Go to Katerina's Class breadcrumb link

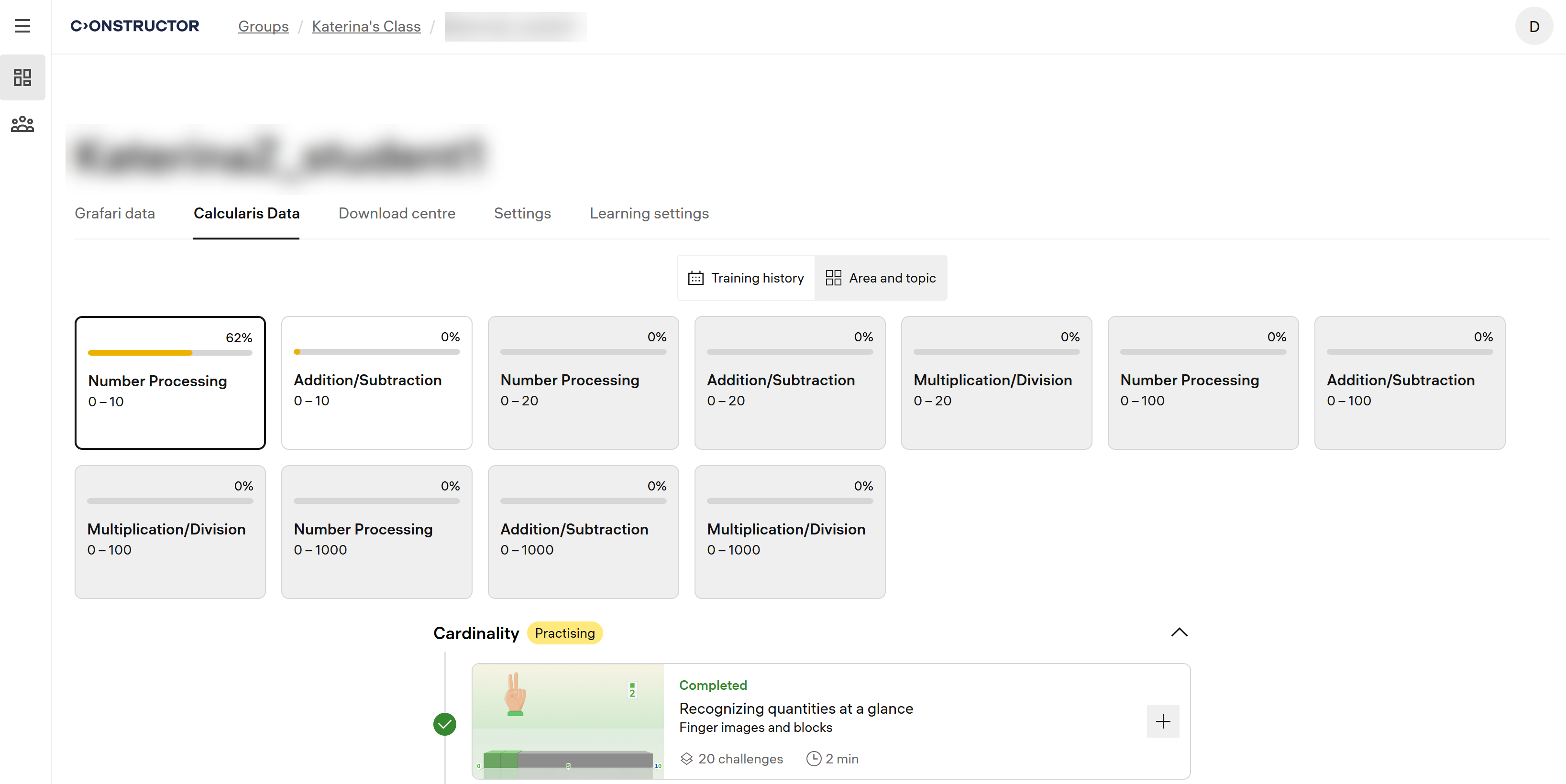[366, 27]
